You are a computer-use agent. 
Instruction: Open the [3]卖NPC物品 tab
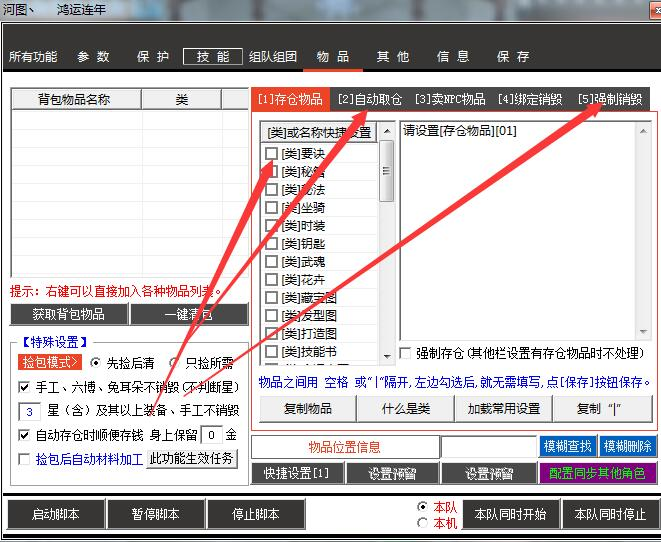[x=450, y=99]
